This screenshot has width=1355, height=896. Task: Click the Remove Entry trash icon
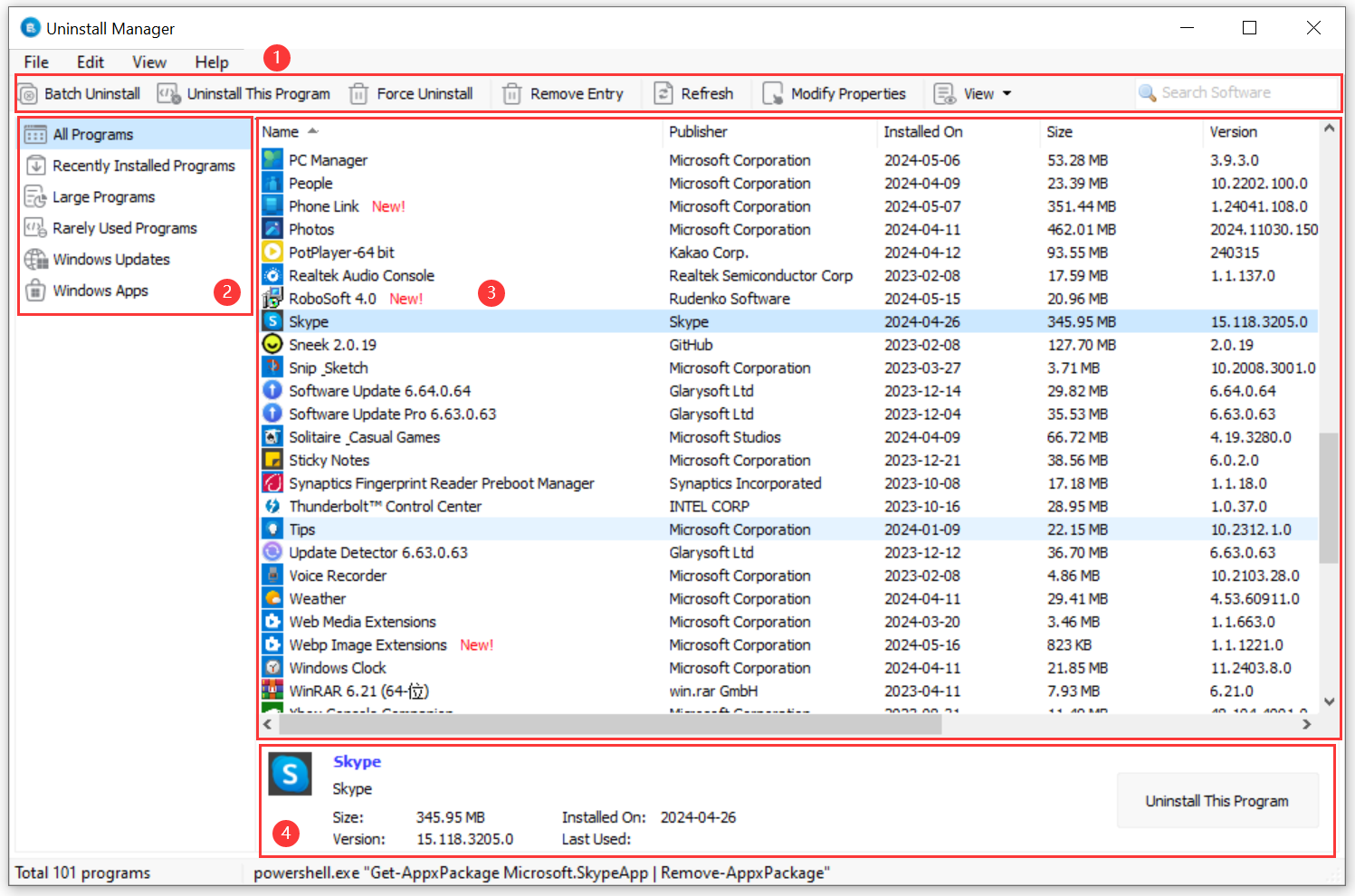[x=512, y=92]
